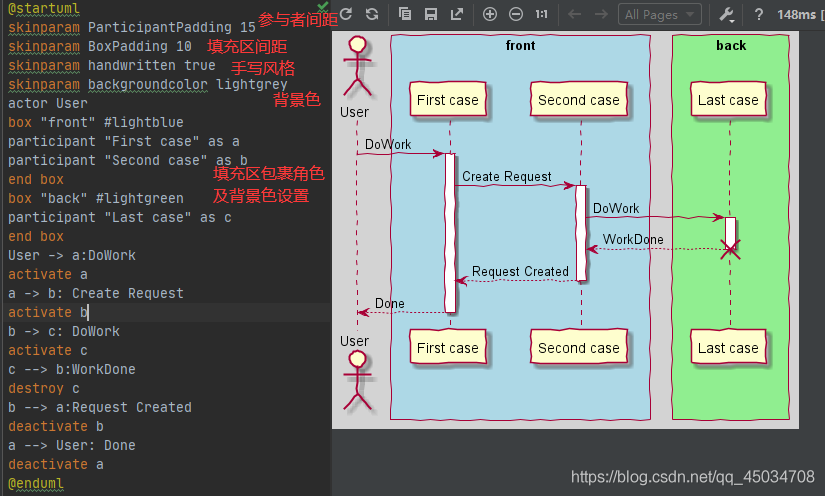Image resolution: width=825 pixels, height=496 pixels.
Task: Save the diagram with the floppy-disk icon
Action: point(431,14)
